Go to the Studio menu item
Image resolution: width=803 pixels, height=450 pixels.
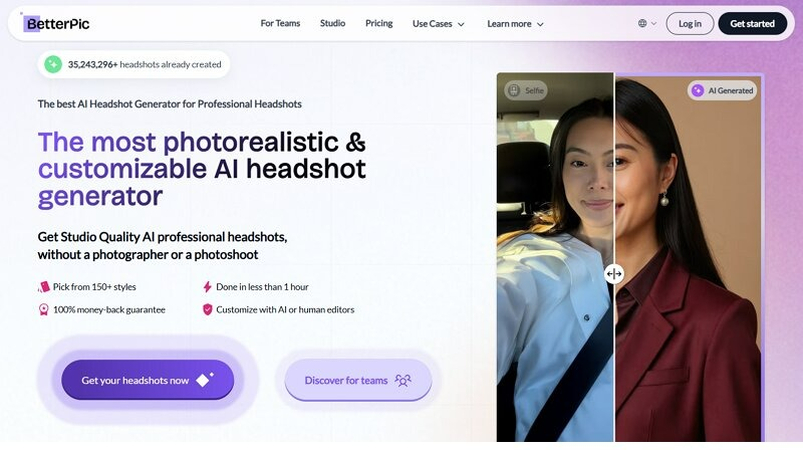tap(332, 24)
